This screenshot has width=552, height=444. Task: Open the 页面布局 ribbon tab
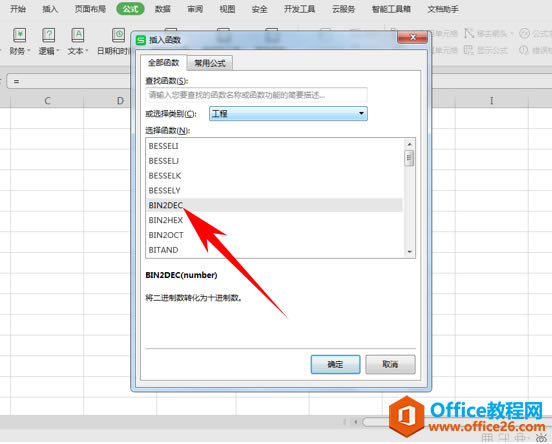(x=90, y=9)
